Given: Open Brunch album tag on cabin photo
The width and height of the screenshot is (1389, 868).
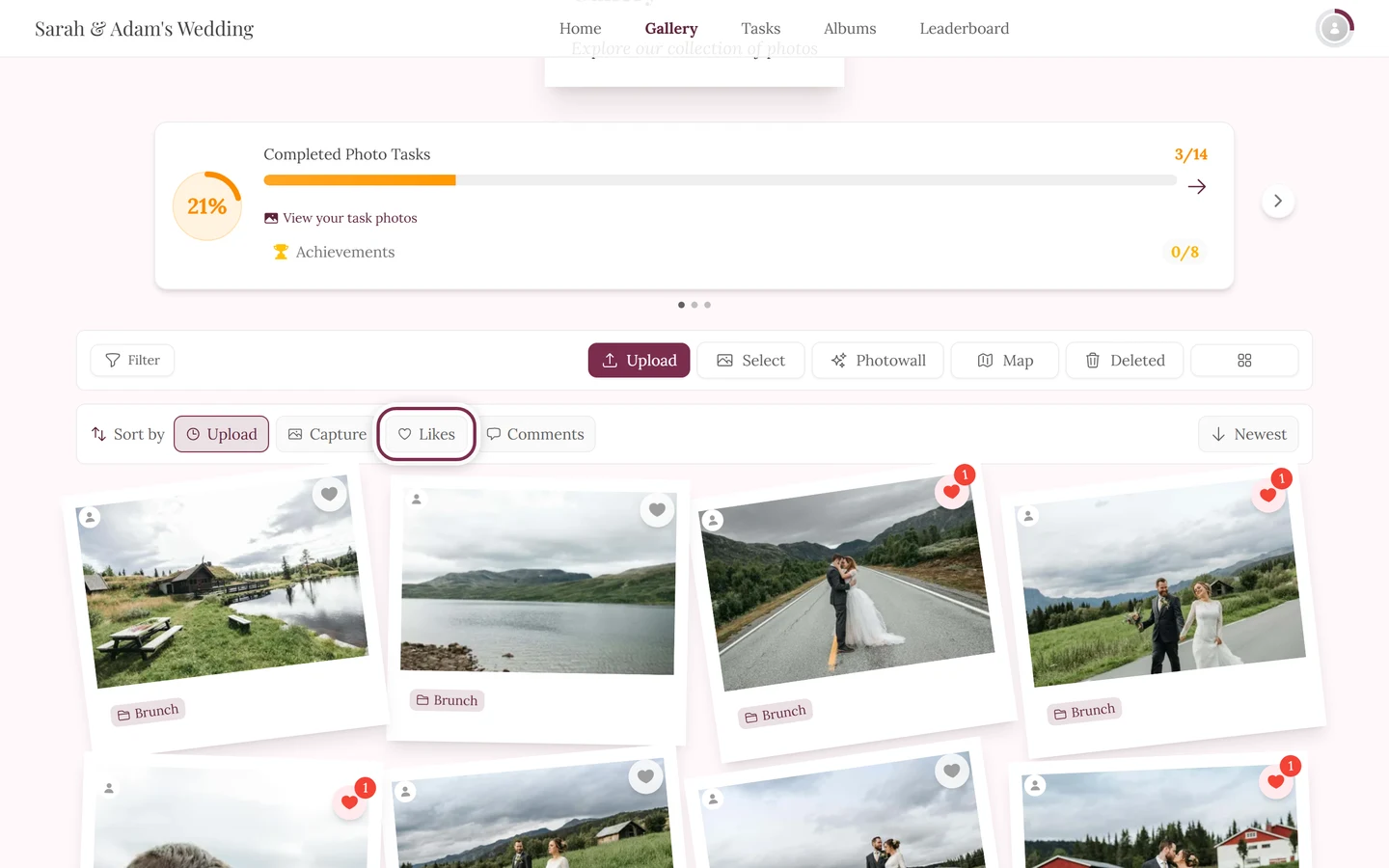Looking at the screenshot, I should pos(148,712).
